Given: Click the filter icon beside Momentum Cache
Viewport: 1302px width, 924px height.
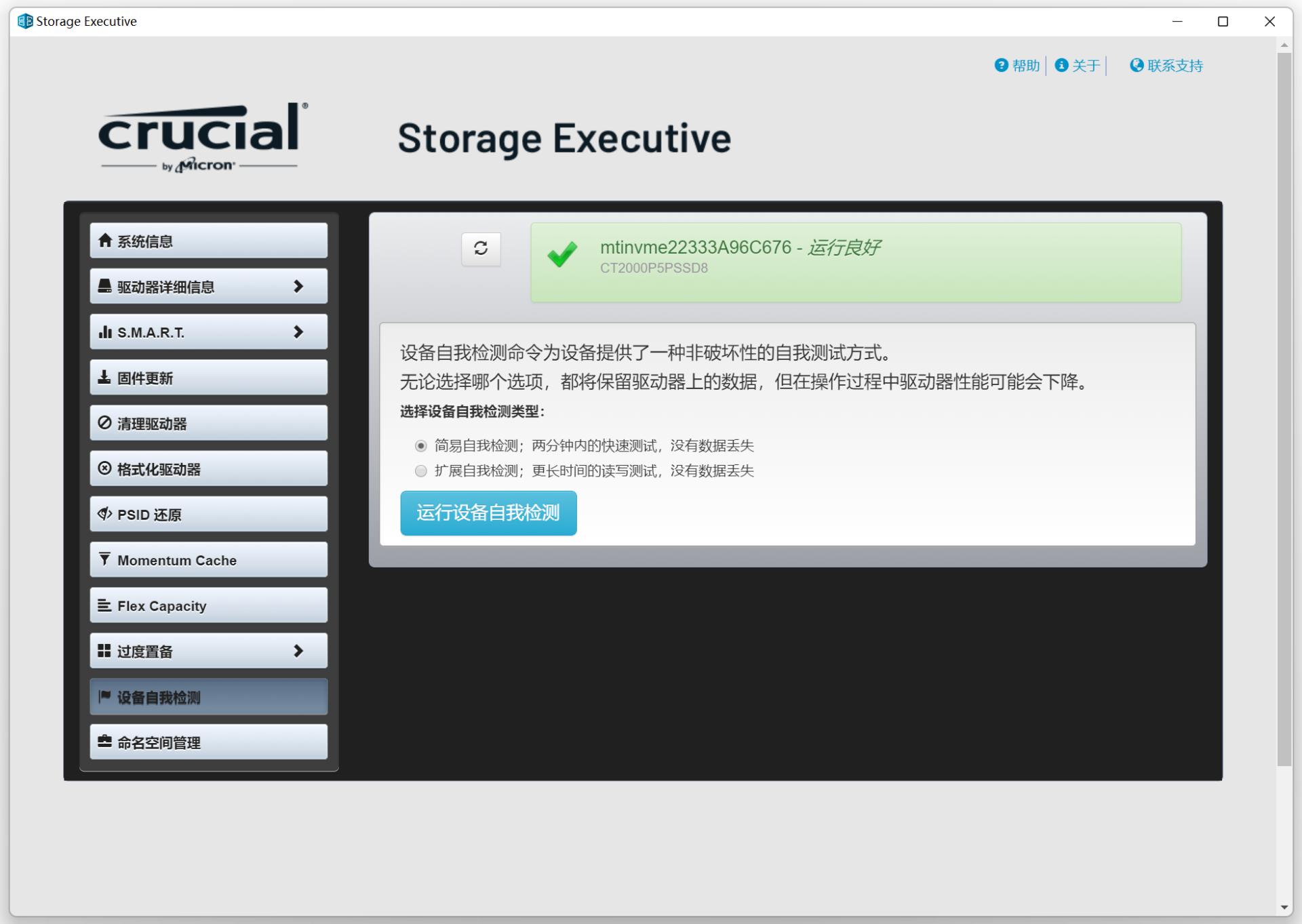Looking at the screenshot, I should tap(104, 559).
